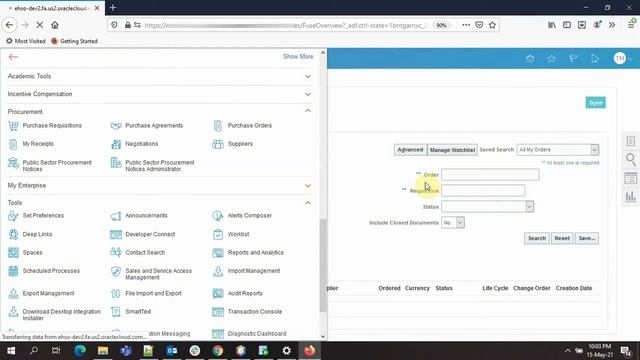640x360 pixels.
Task: Open Audit Reports icon
Action: [x=218, y=293]
